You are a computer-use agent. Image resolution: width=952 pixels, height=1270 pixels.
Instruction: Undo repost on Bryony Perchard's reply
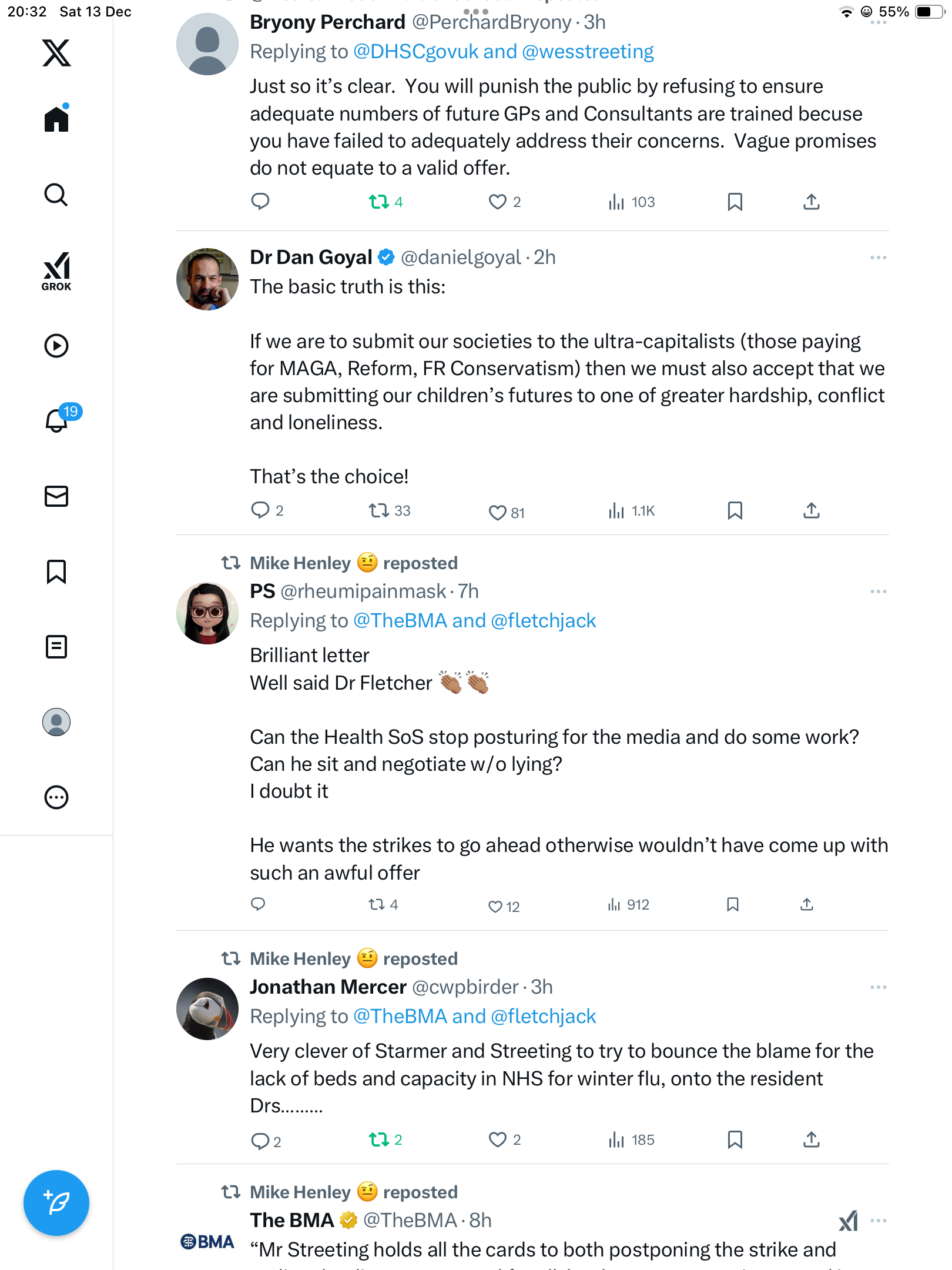coord(379,202)
